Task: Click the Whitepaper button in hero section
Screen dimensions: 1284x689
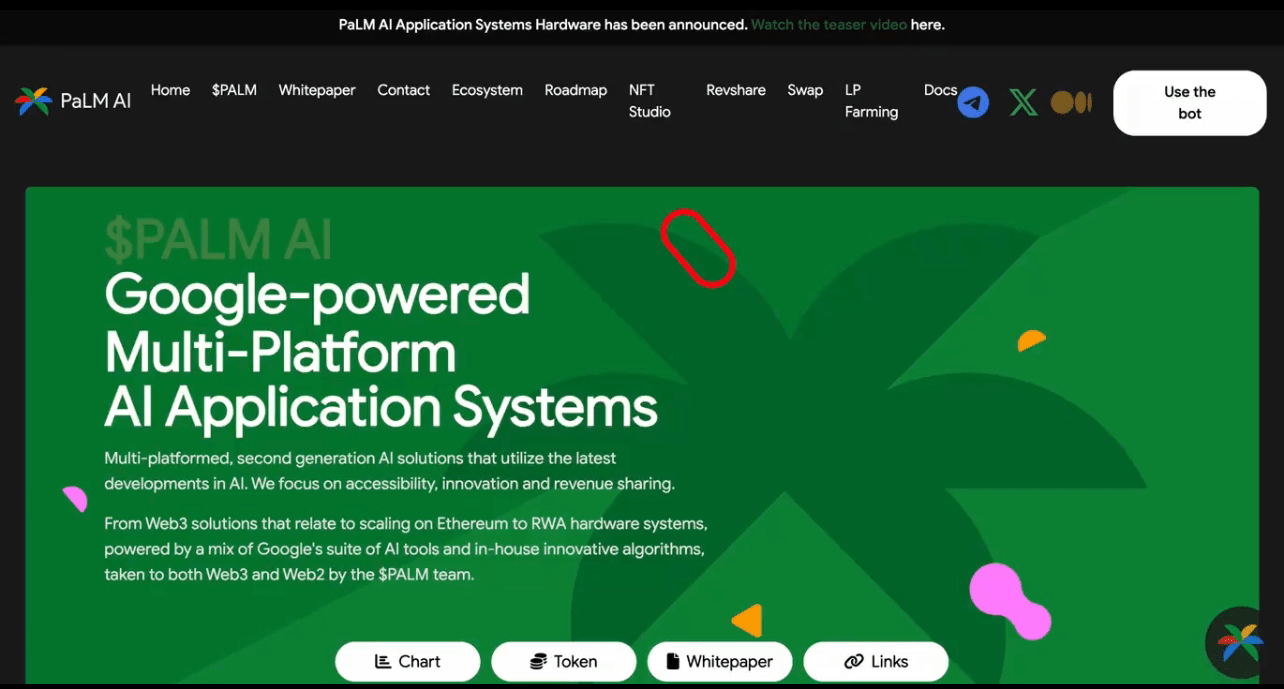Action: [x=720, y=661]
